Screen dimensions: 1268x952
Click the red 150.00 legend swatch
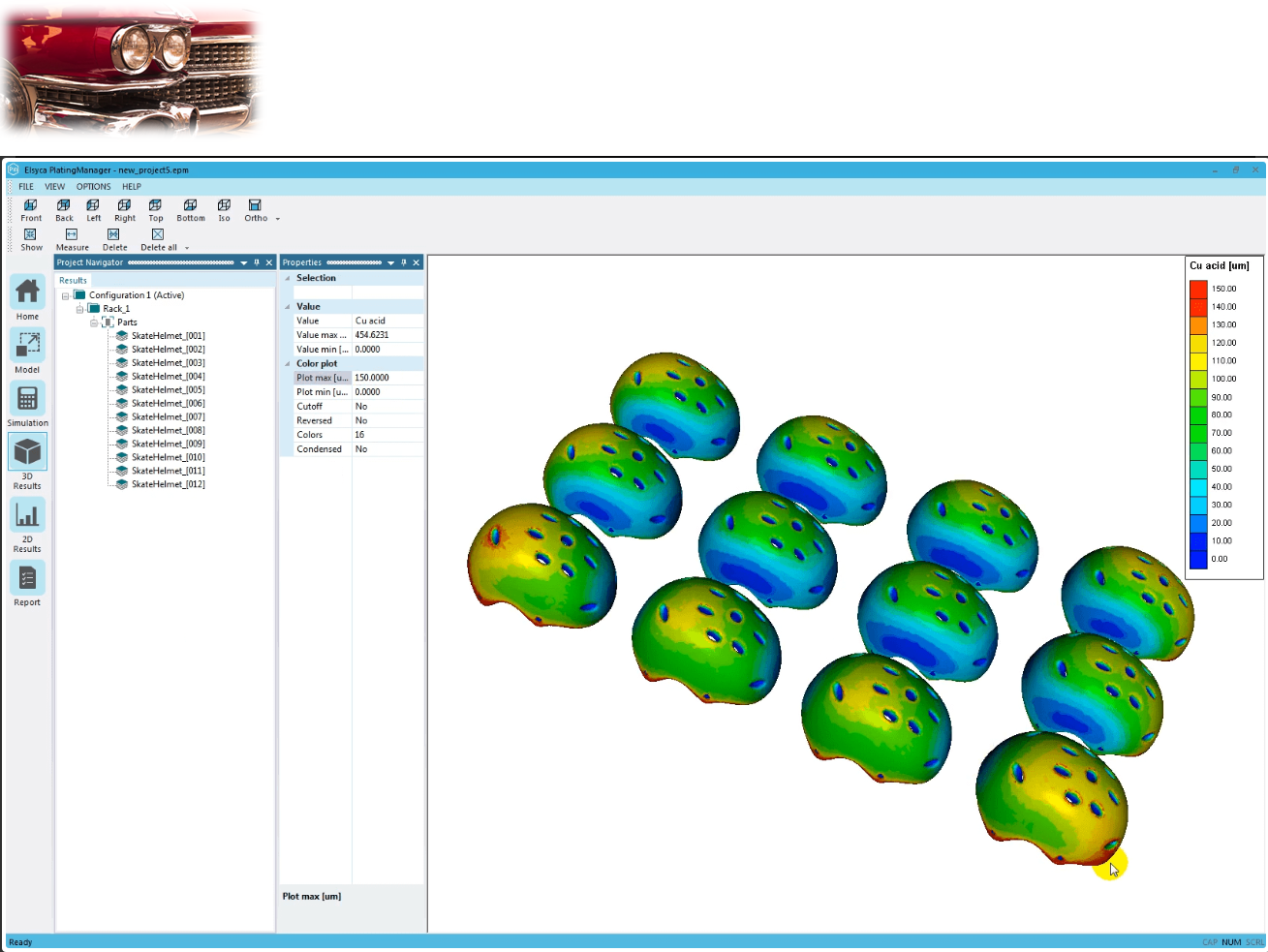[1198, 289]
